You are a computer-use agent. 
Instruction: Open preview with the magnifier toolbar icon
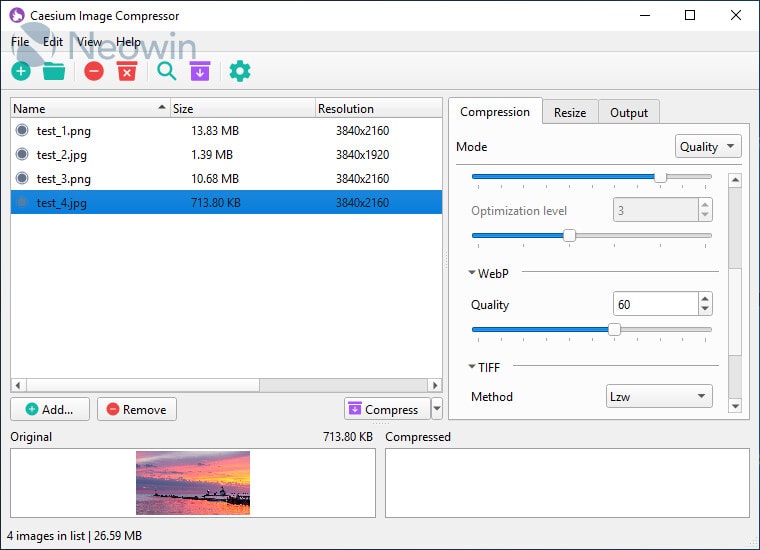coord(166,71)
